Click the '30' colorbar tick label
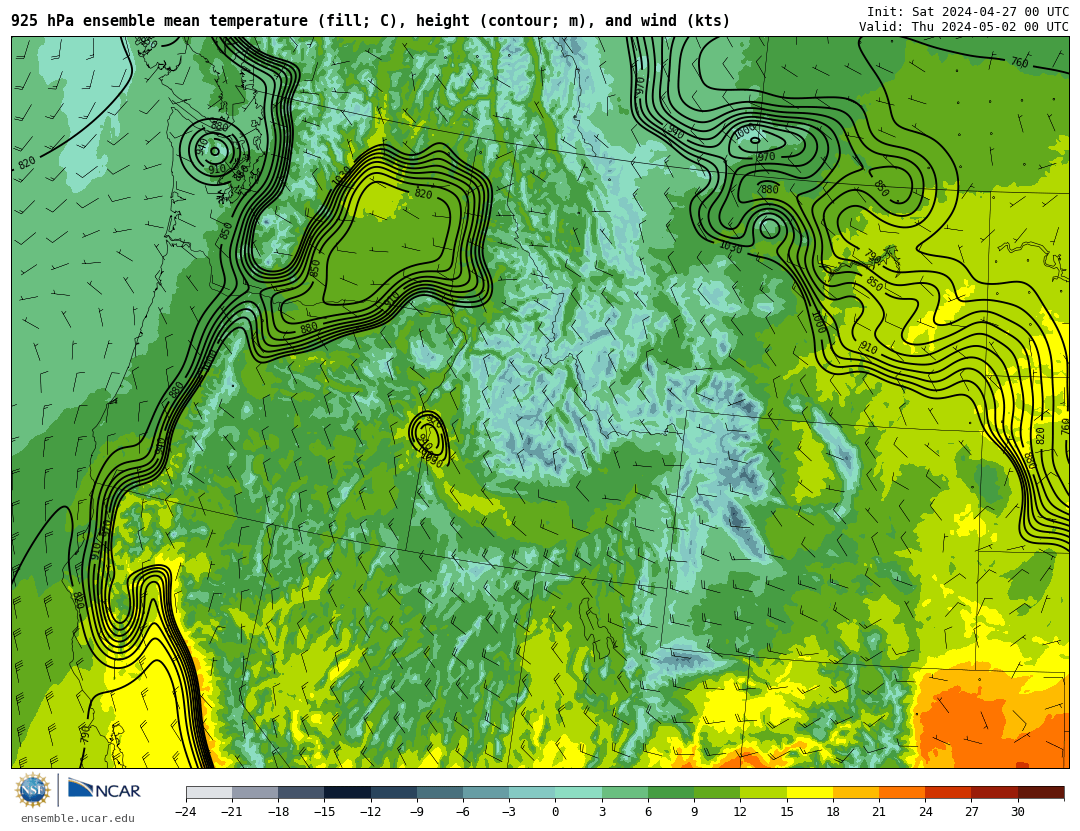 [x=1017, y=812]
